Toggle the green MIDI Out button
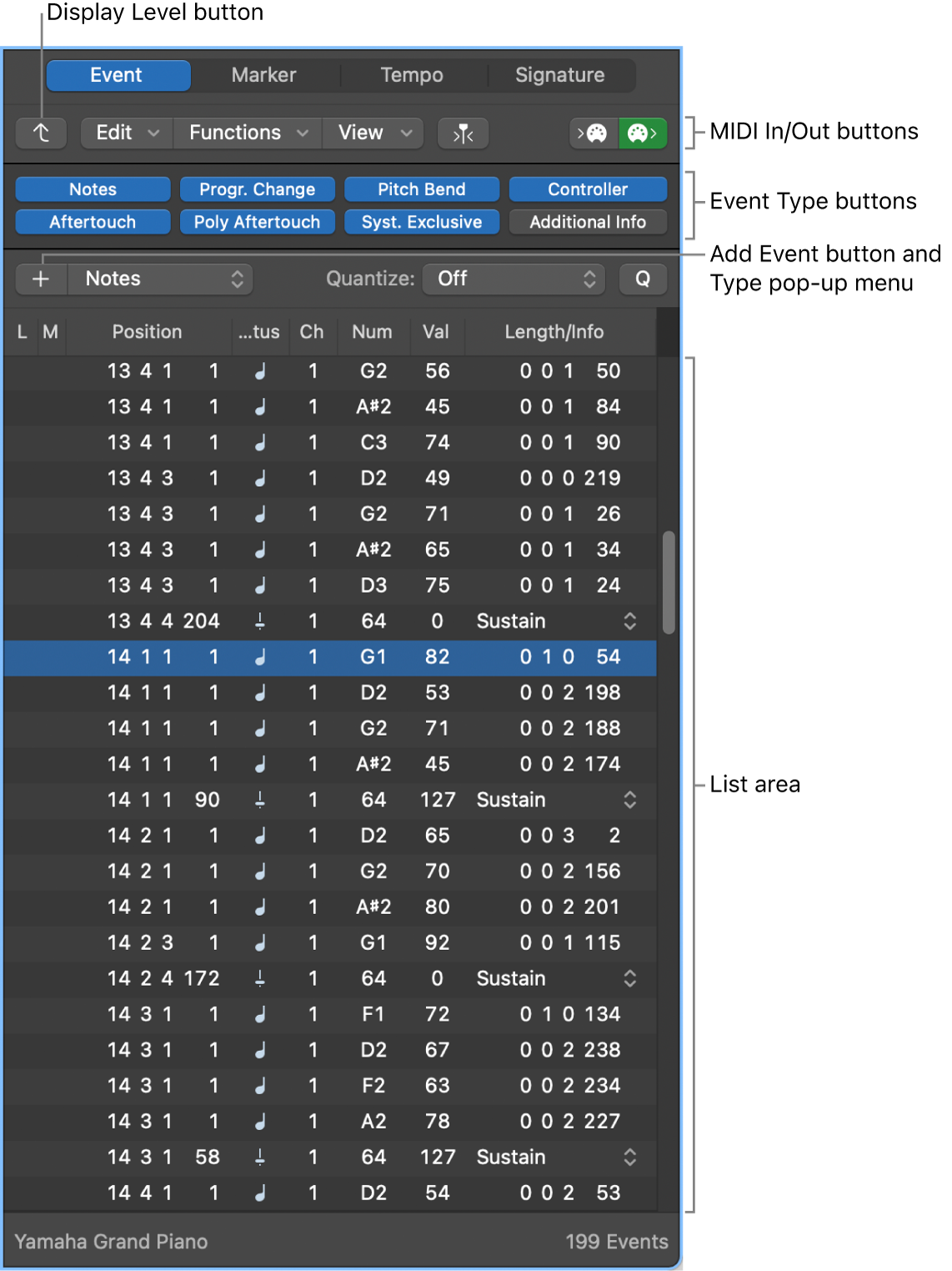 [642, 133]
